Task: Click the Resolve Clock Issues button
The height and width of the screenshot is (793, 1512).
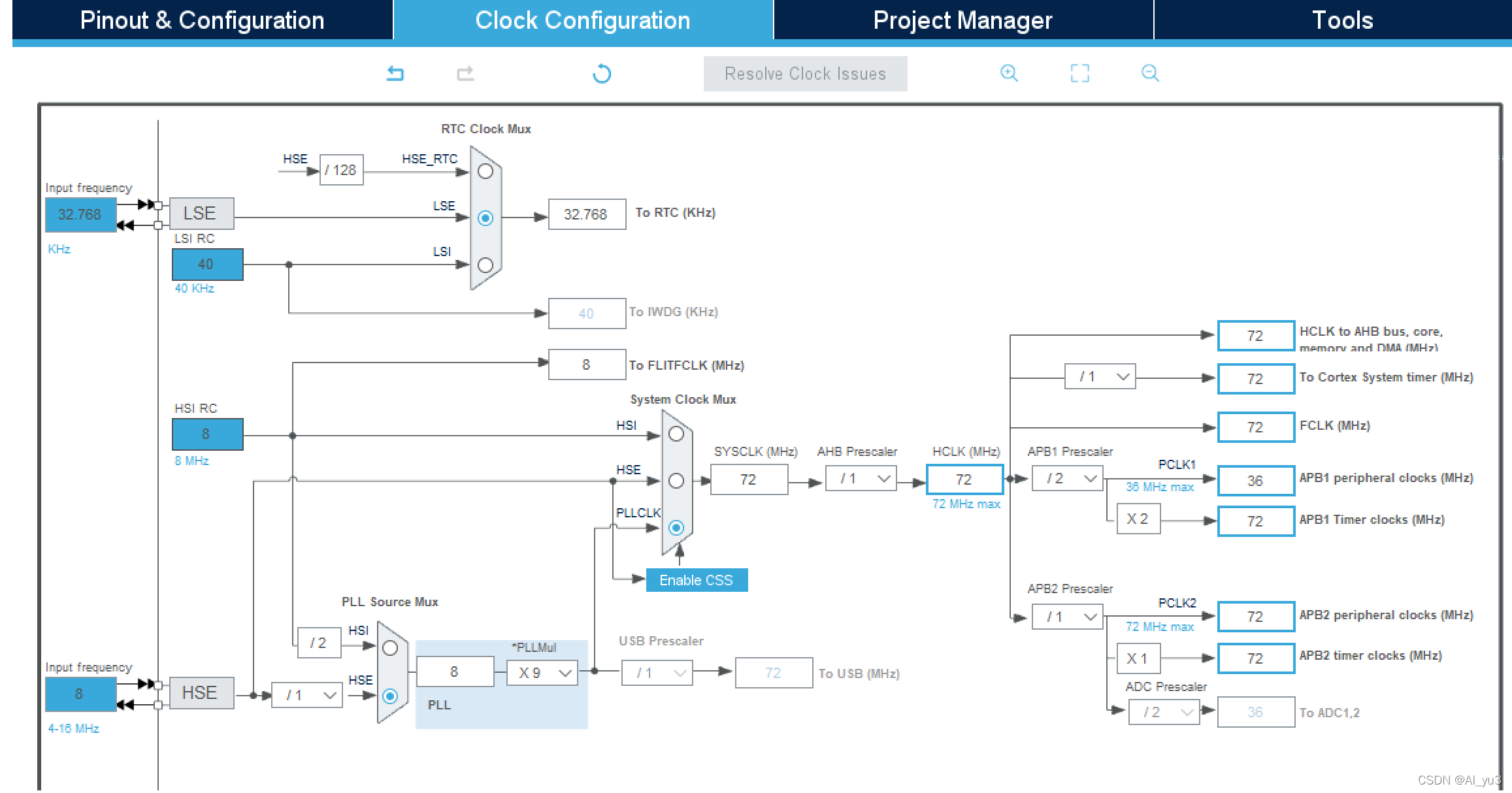Action: [x=805, y=74]
